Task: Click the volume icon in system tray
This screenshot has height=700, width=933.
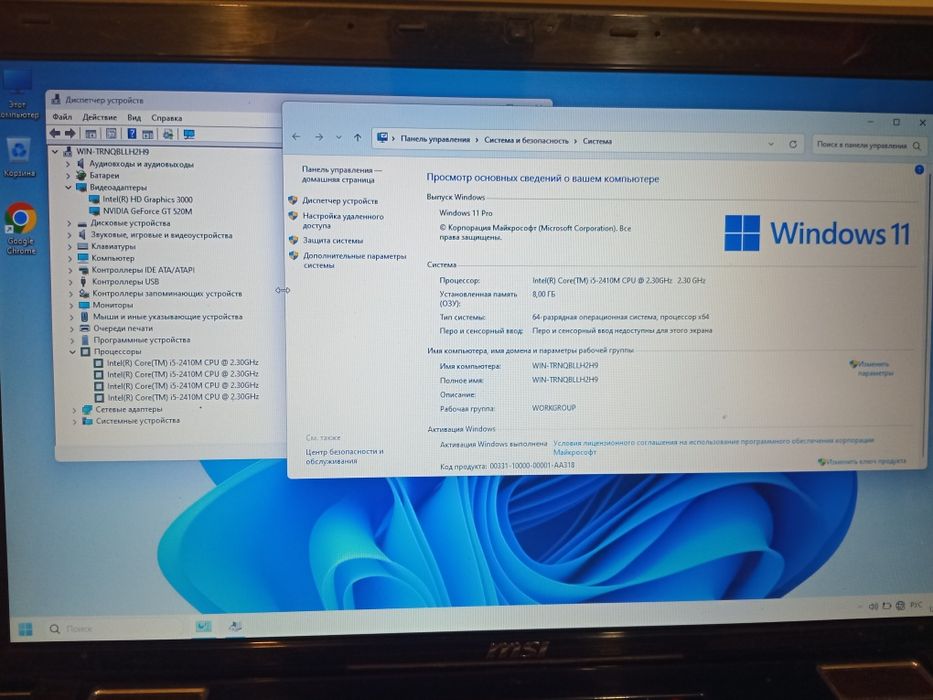Action: pyautogui.click(x=873, y=606)
